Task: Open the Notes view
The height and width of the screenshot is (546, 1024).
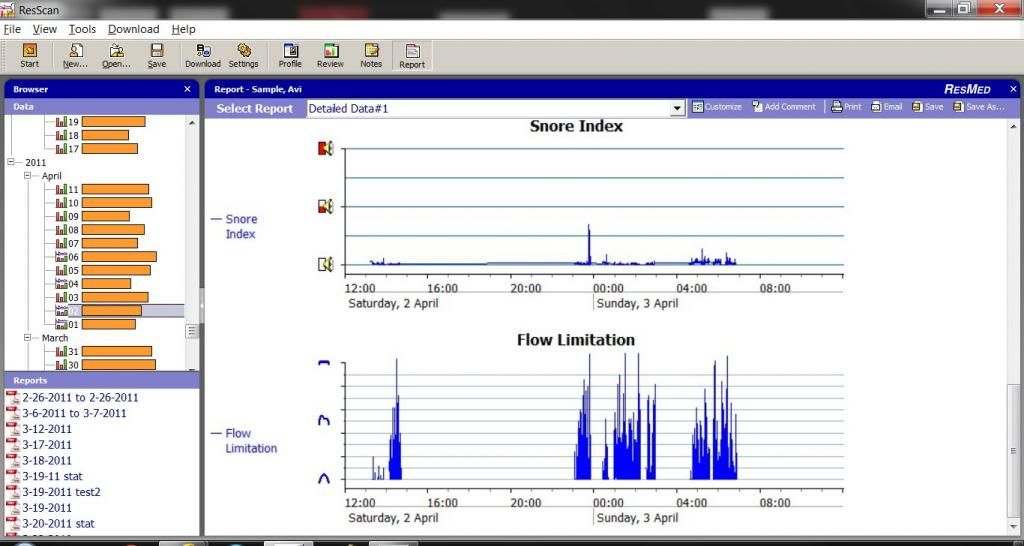Action: [371, 56]
